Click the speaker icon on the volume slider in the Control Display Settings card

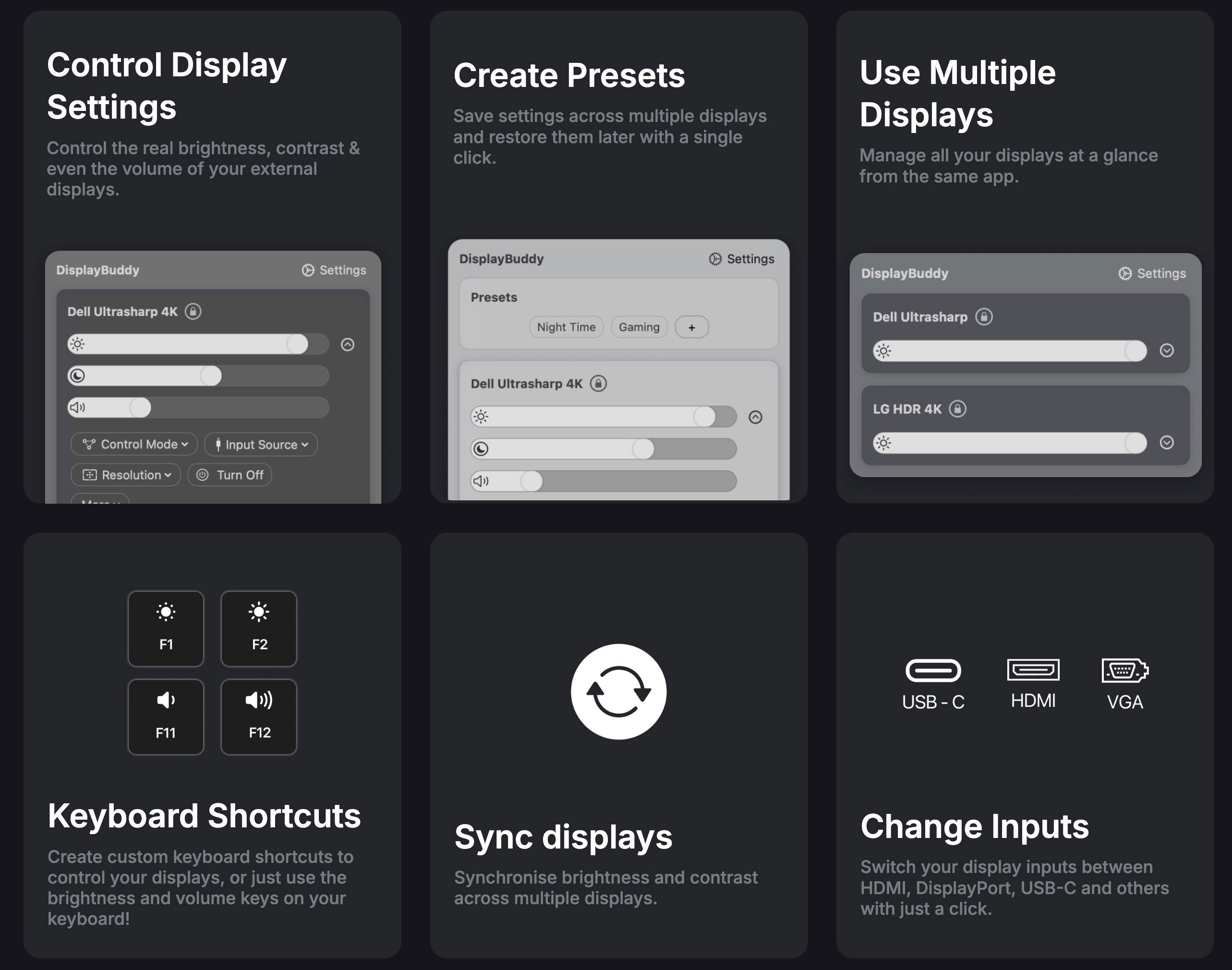[x=77, y=408]
